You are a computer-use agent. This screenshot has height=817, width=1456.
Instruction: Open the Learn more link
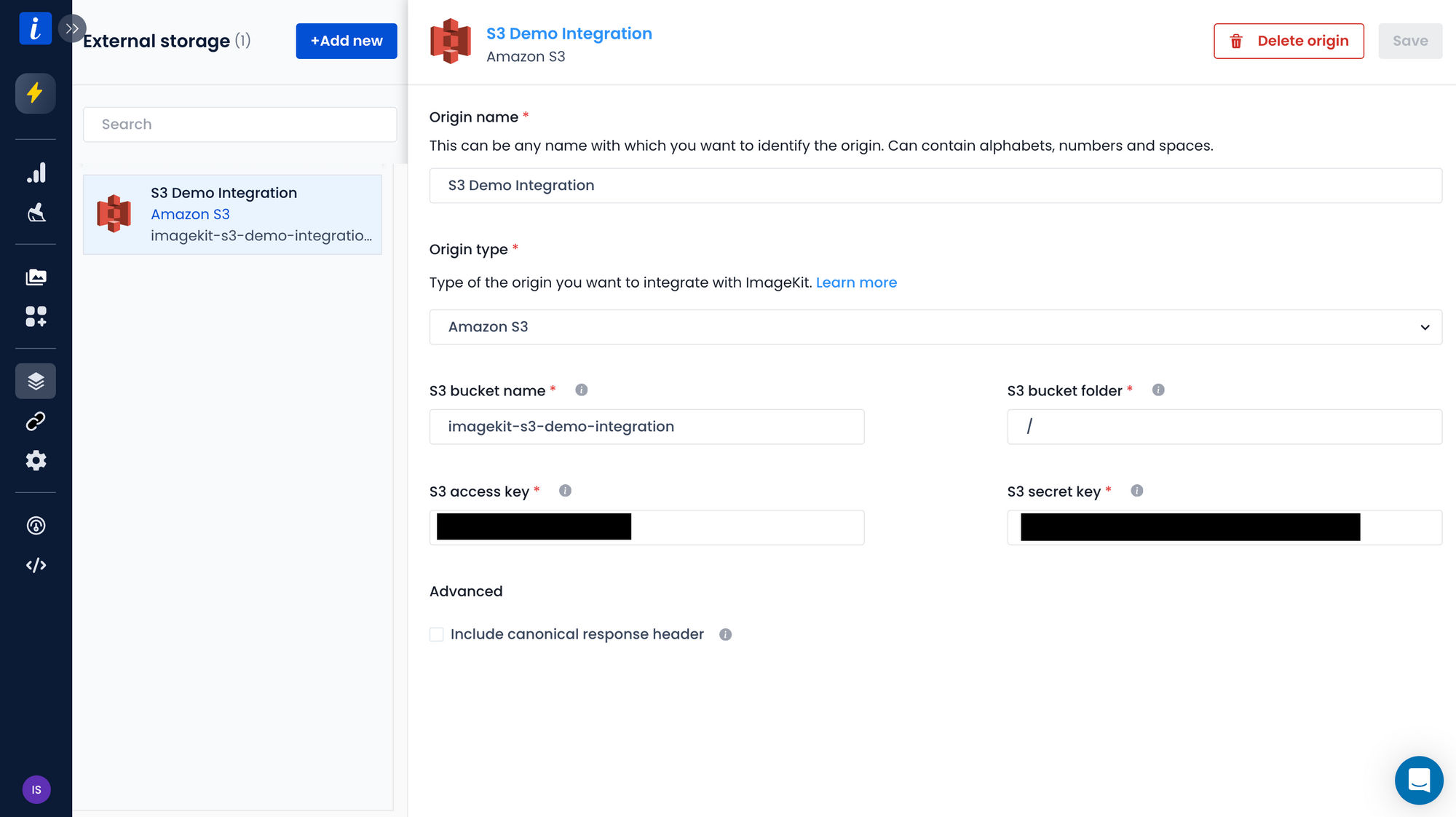tap(856, 283)
